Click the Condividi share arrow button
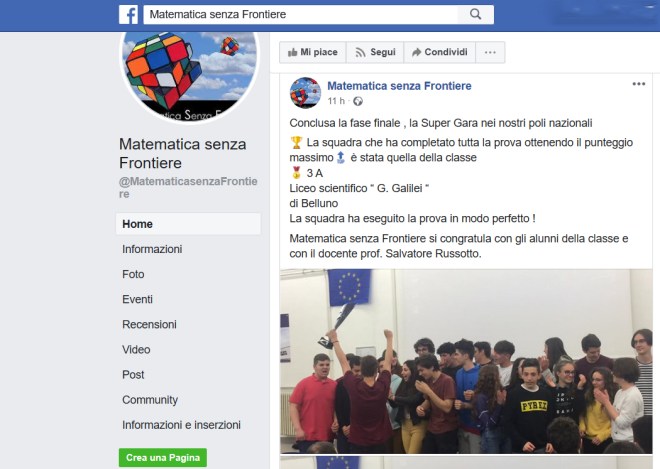The image size is (660, 469). [439, 52]
